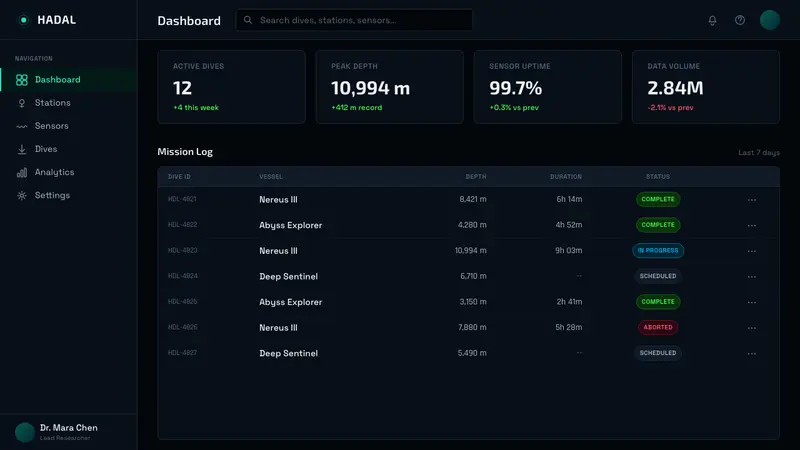The image size is (800, 450).
Task: Click the Dives download-arrow icon
Action: pyautogui.click(x=21, y=149)
